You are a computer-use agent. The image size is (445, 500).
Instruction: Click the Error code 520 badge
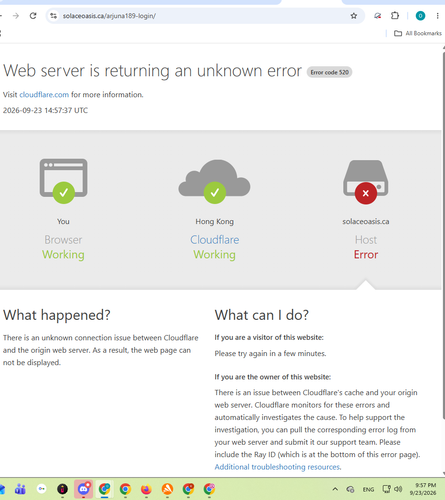click(x=329, y=72)
